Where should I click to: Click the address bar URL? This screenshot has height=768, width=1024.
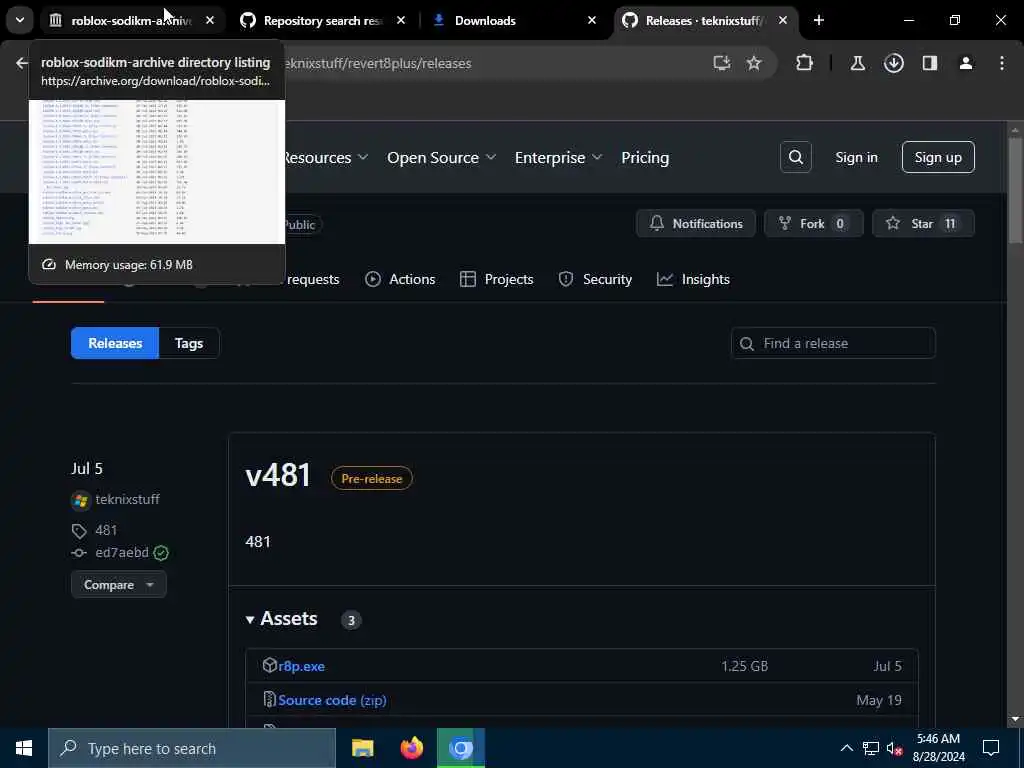point(377,63)
